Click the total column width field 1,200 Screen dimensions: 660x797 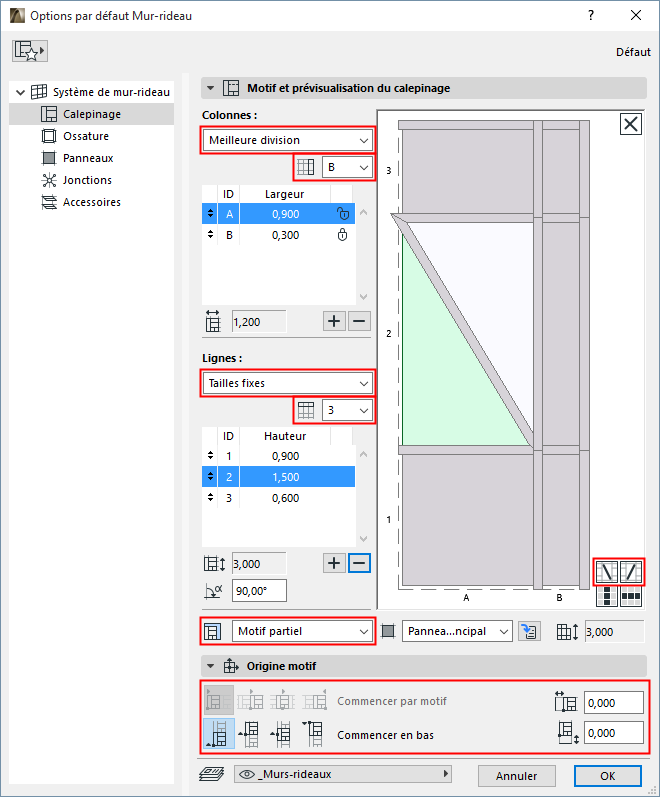coord(259,322)
